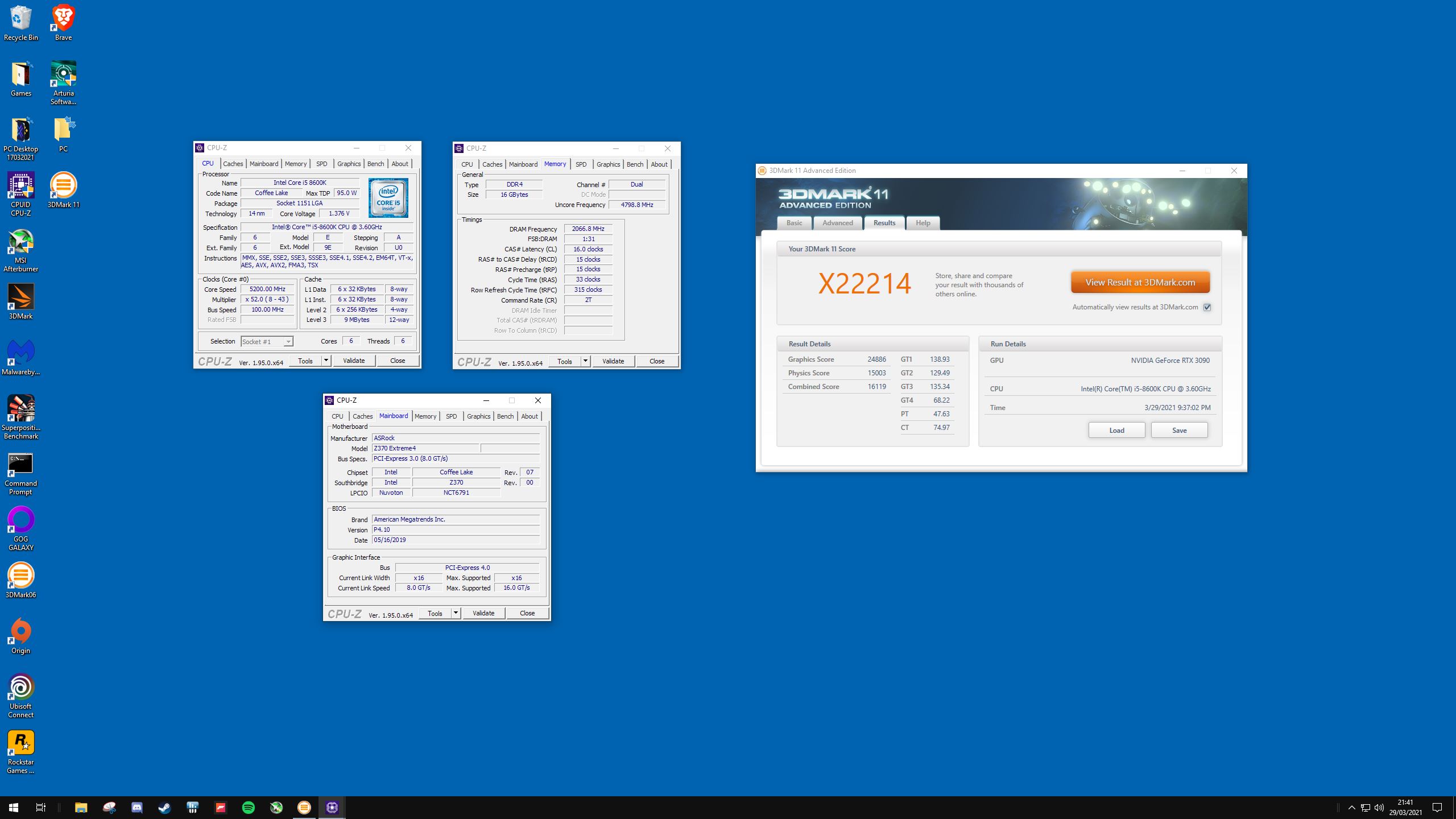Select the 3DMark 11 desktop shortcut
Screen dimensions: 1456x819
coord(63,191)
